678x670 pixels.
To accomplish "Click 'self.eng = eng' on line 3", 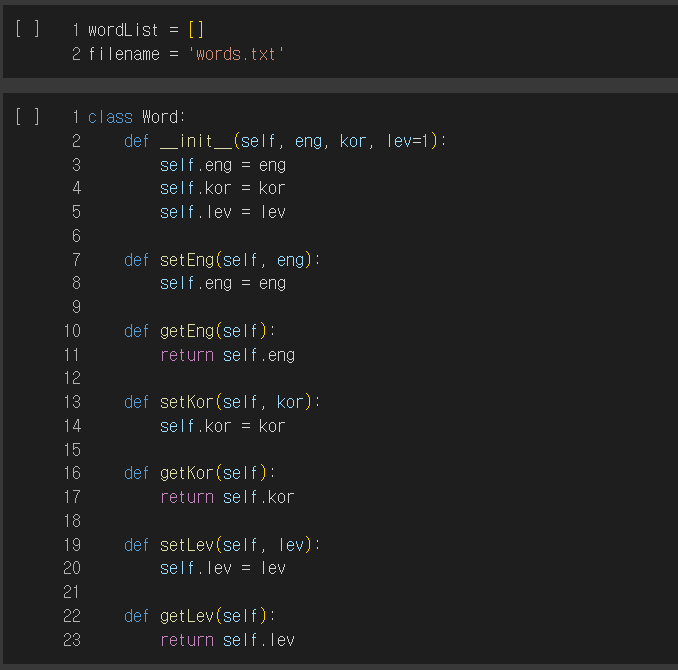I will click(223, 166).
